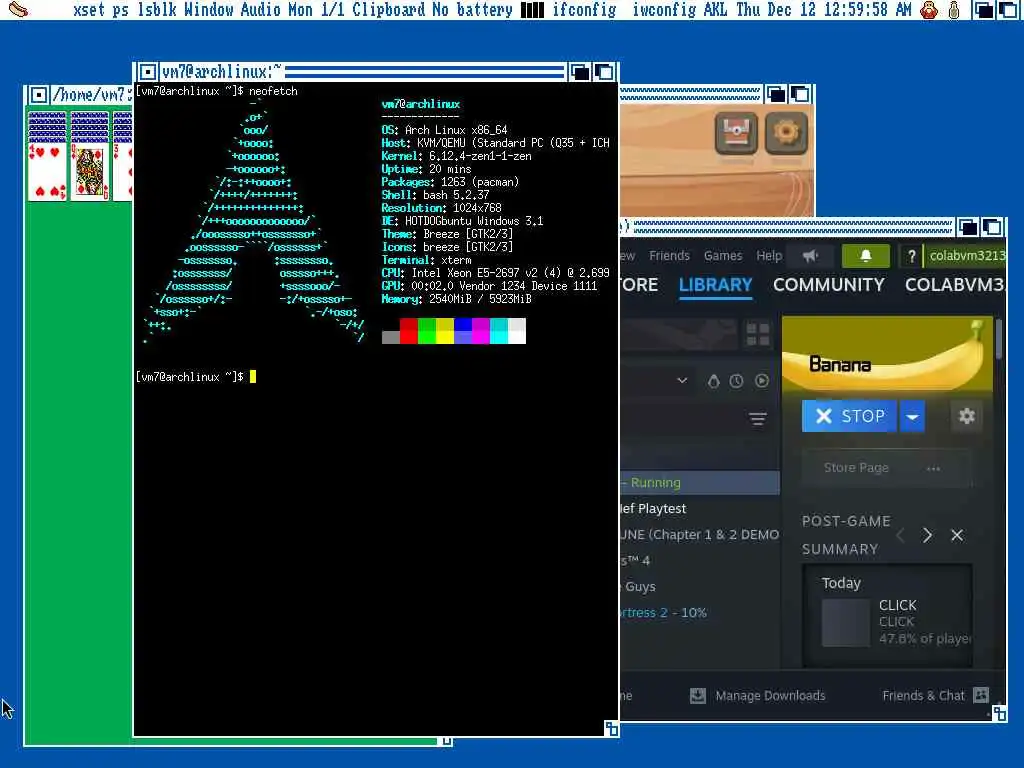
Task: Click the ifconfig item in the top bar
Action: (584, 10)
